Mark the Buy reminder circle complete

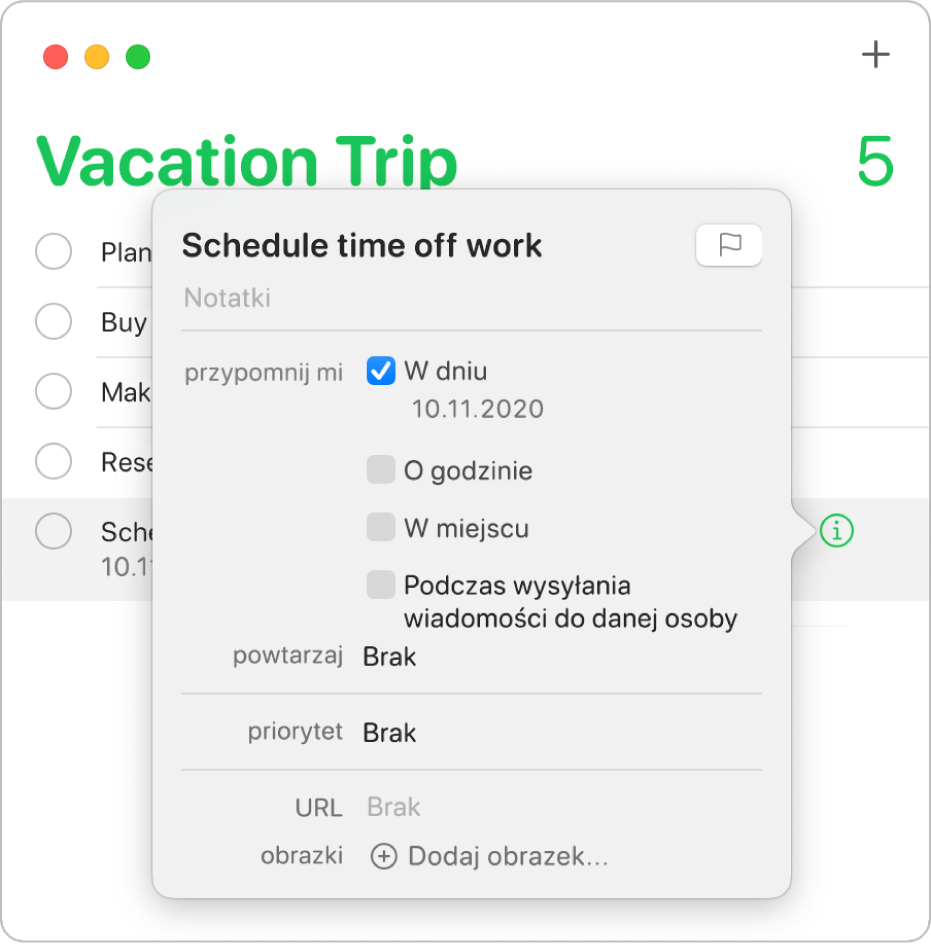click(53, 321)
